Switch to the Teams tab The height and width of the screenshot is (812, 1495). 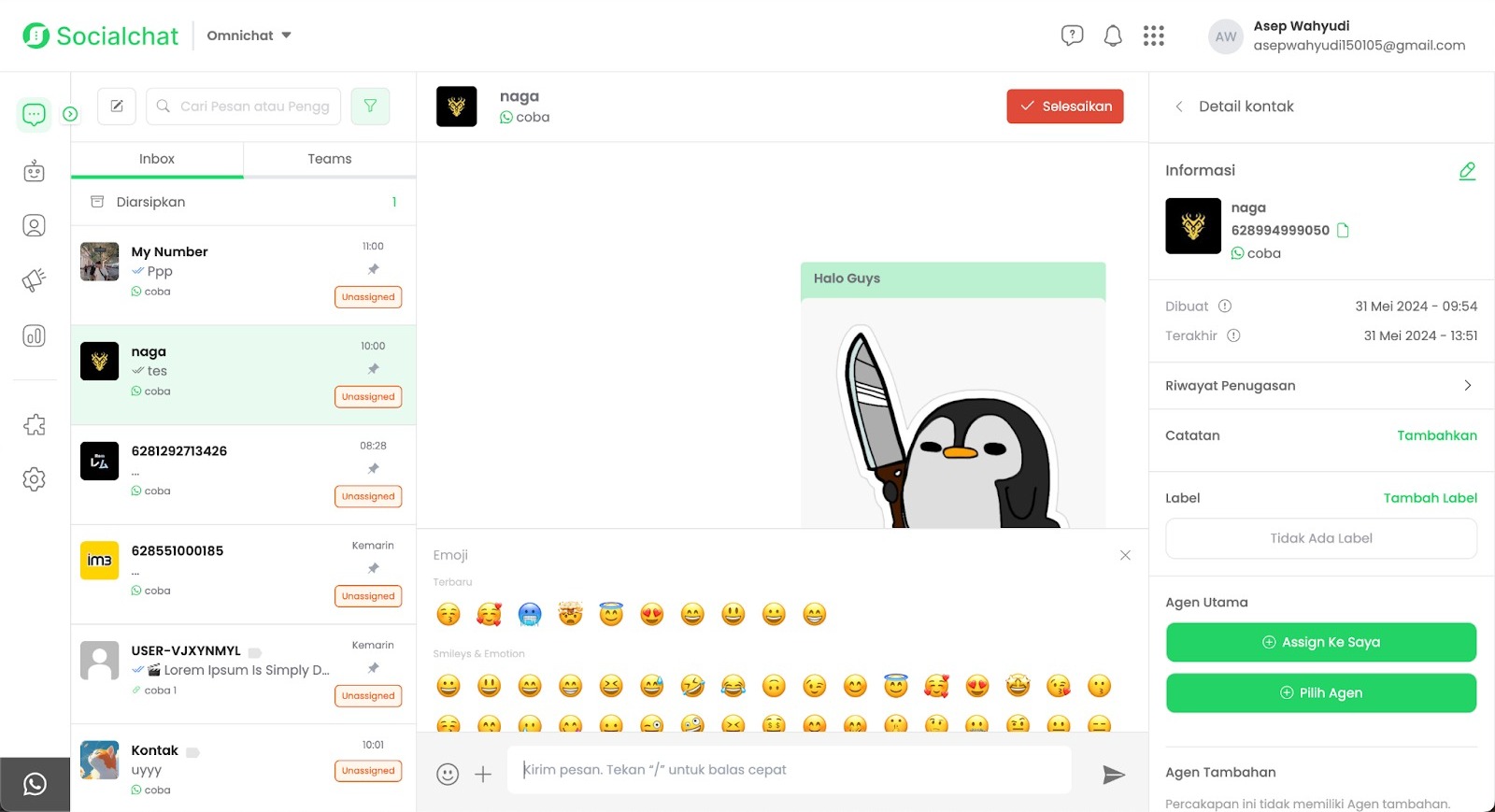click(x=330, y=159)
